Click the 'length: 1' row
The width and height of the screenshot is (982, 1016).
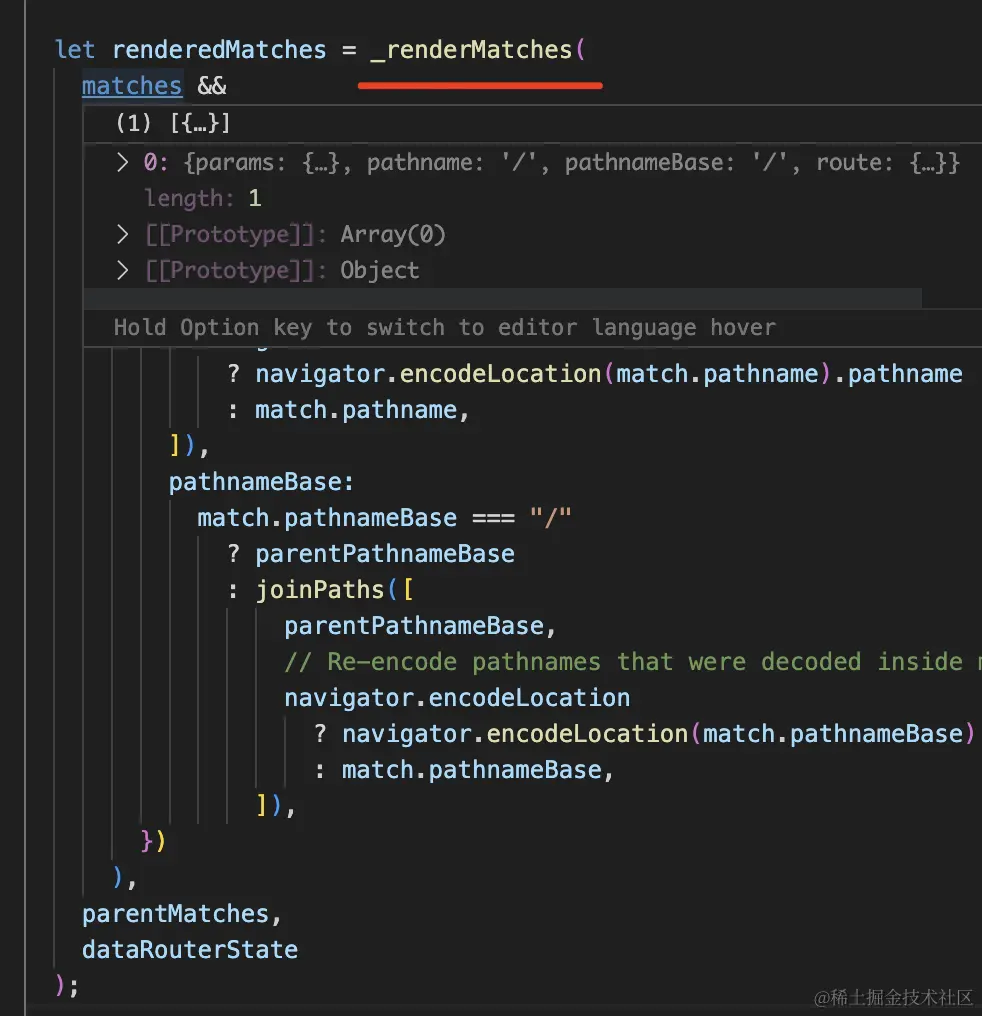(203, 198)
